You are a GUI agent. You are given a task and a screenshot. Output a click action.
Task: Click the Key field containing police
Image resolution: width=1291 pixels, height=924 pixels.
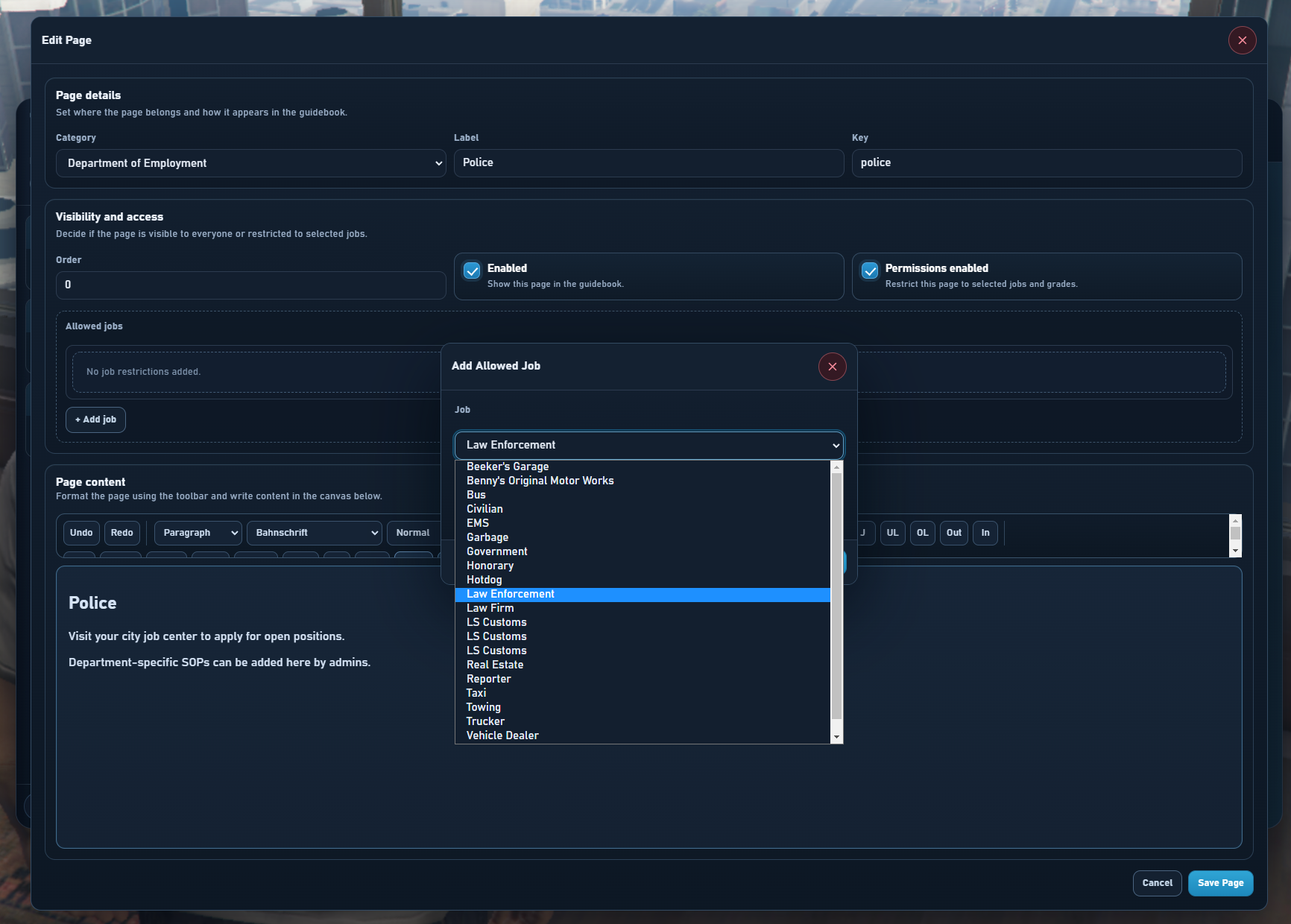tap(1047, 163)
